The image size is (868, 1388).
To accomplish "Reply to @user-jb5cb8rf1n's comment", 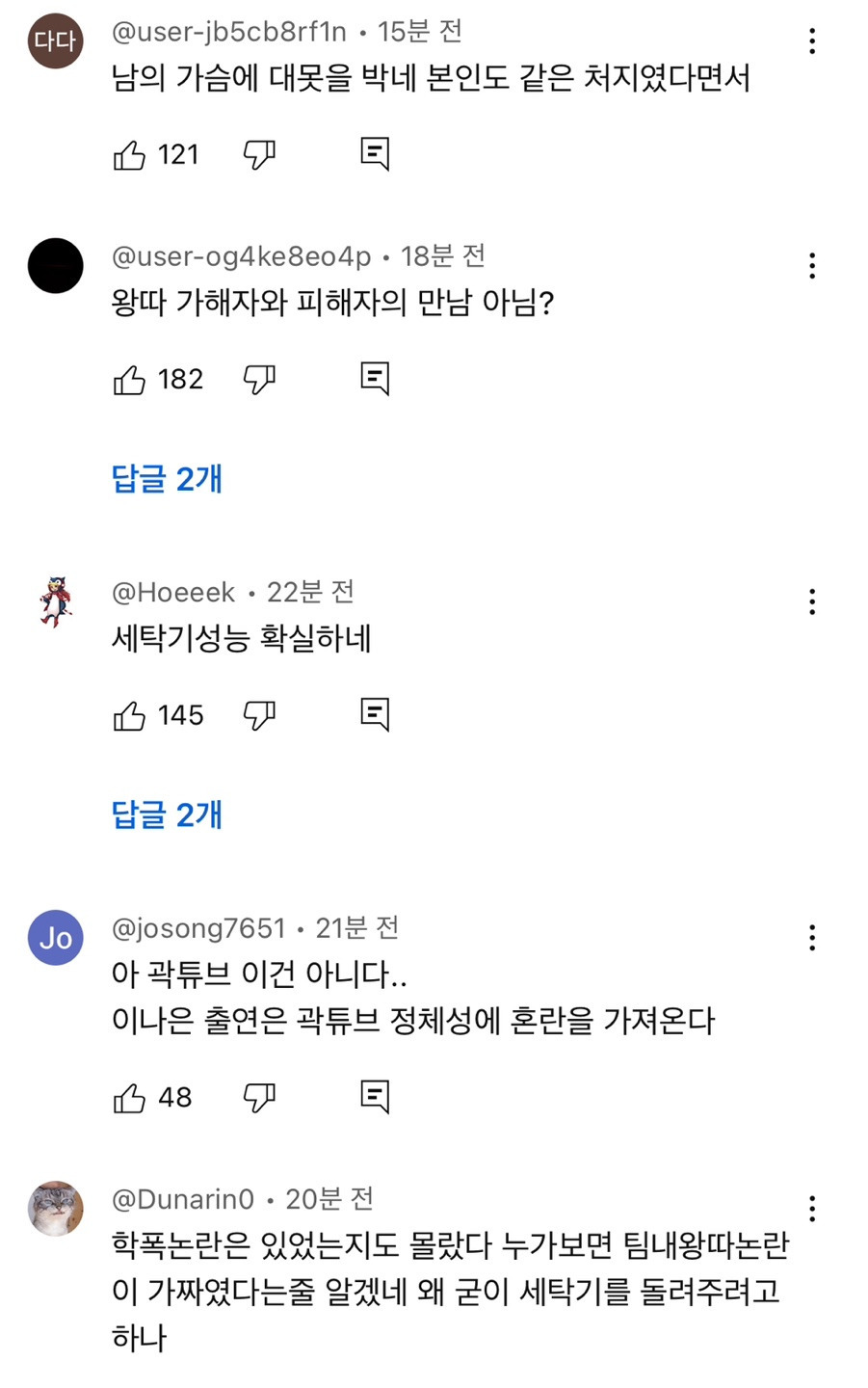I will click(374, 154).
